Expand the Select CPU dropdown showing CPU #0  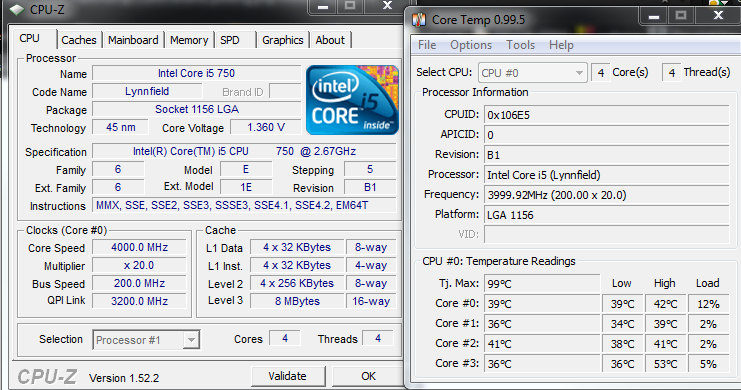533,73
